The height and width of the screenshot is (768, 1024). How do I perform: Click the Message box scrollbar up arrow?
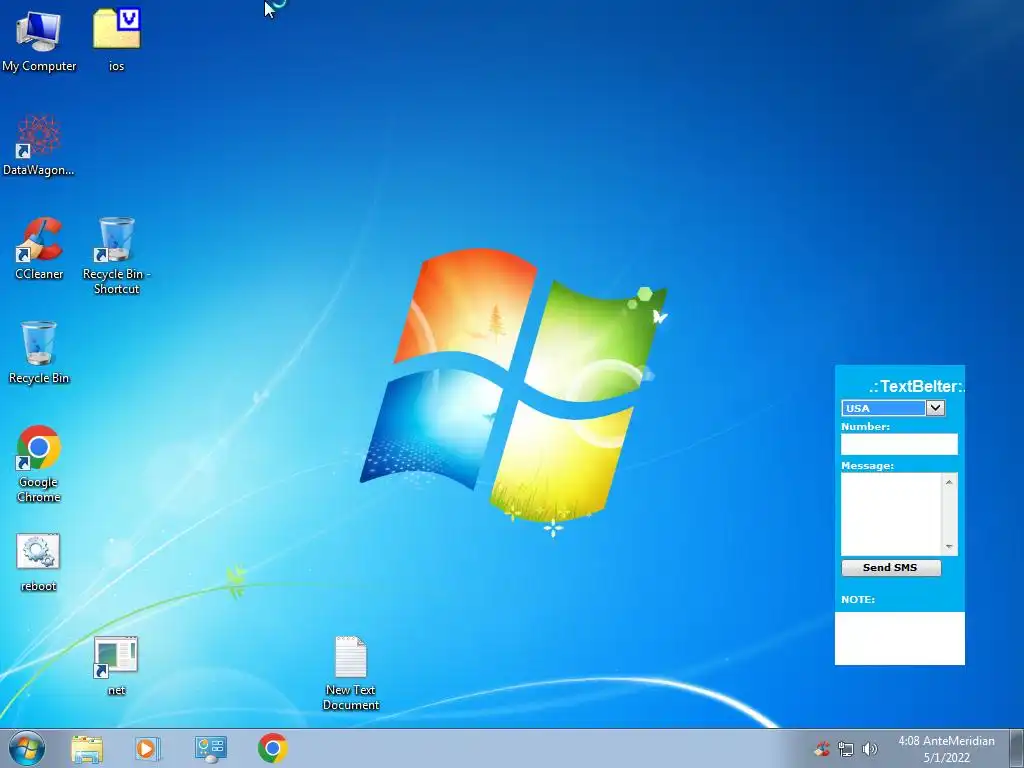(949, 482)
